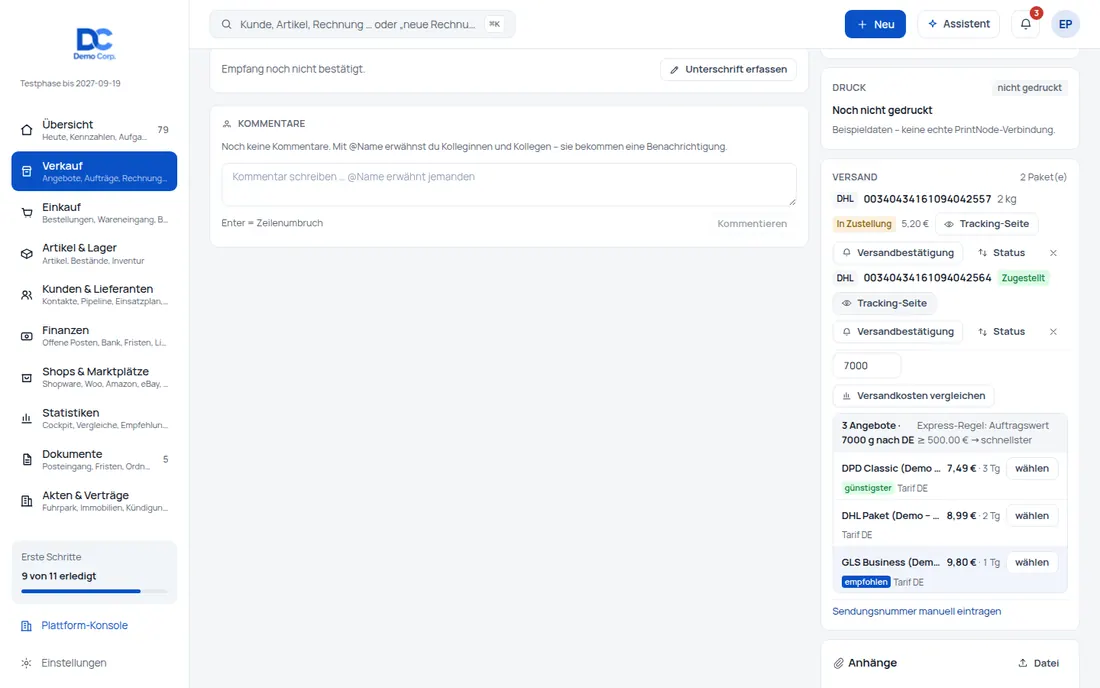Screen dimensions: 1100x688
Task: Click the Demo Corp. logo
Action: pos(95,43)
